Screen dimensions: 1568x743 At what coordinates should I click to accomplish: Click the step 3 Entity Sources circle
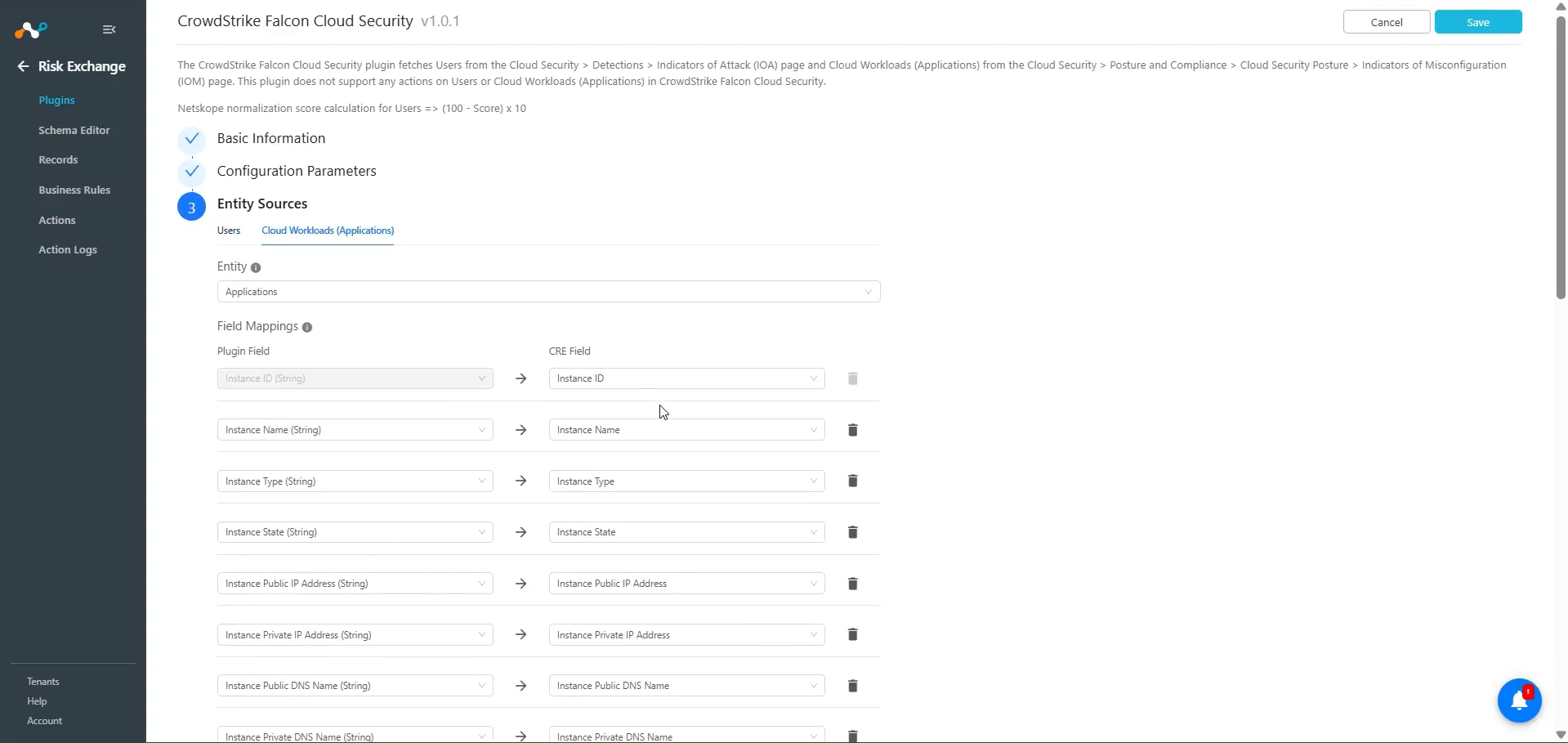click(x=191, y=208)
